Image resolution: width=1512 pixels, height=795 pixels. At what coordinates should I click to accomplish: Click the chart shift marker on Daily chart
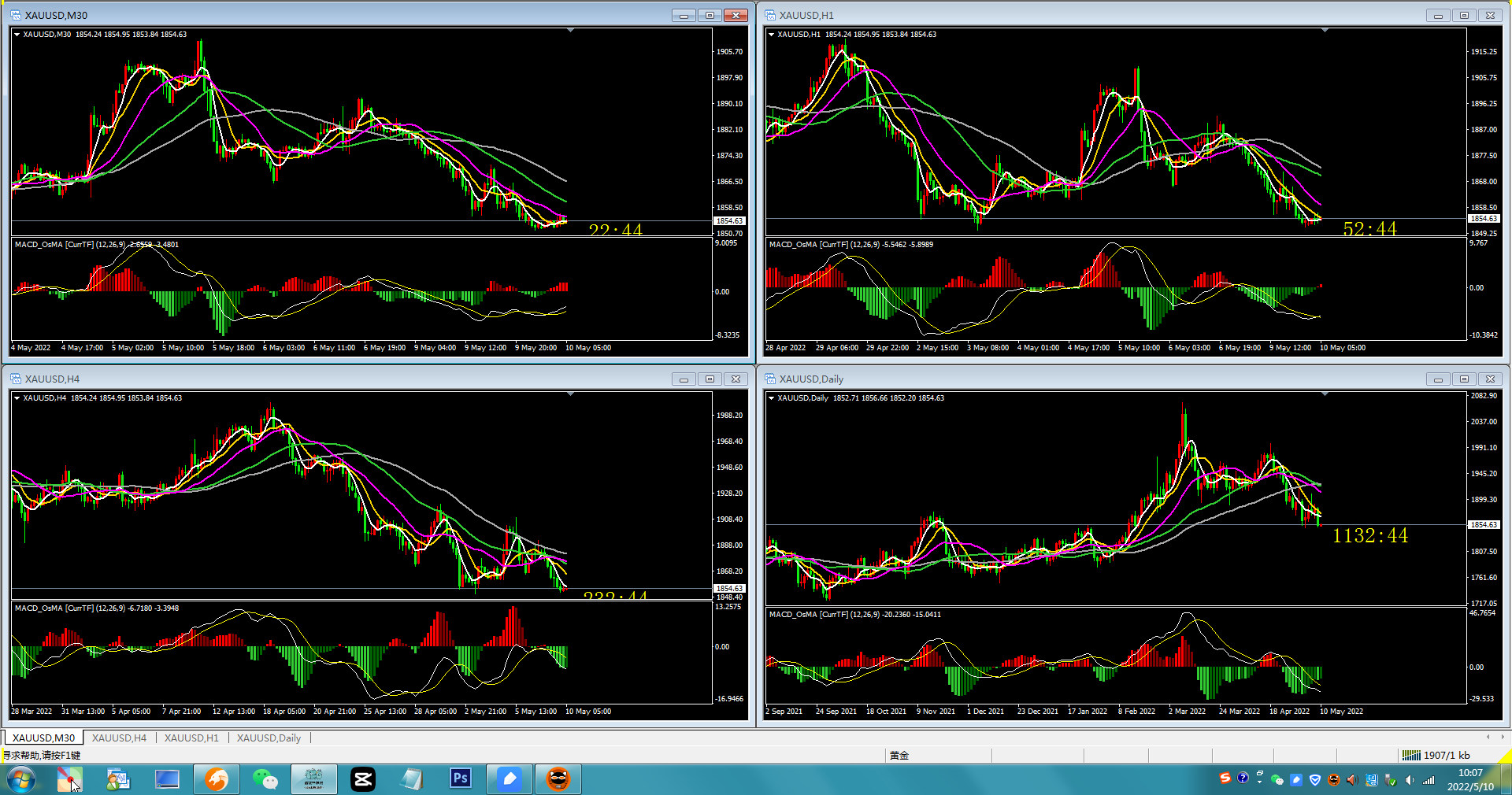point(1325,394)
